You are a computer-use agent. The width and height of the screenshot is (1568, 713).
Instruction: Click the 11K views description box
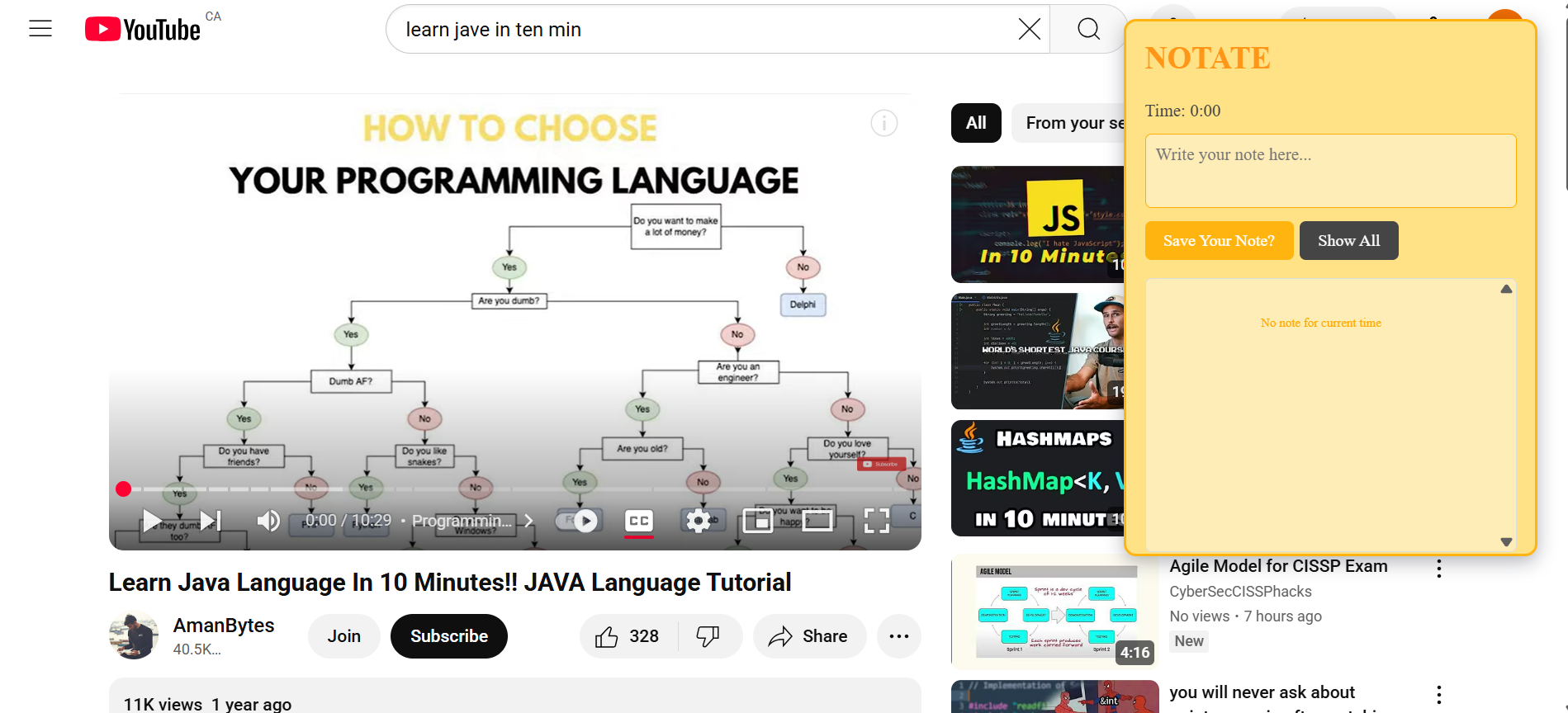coord(515,696)
